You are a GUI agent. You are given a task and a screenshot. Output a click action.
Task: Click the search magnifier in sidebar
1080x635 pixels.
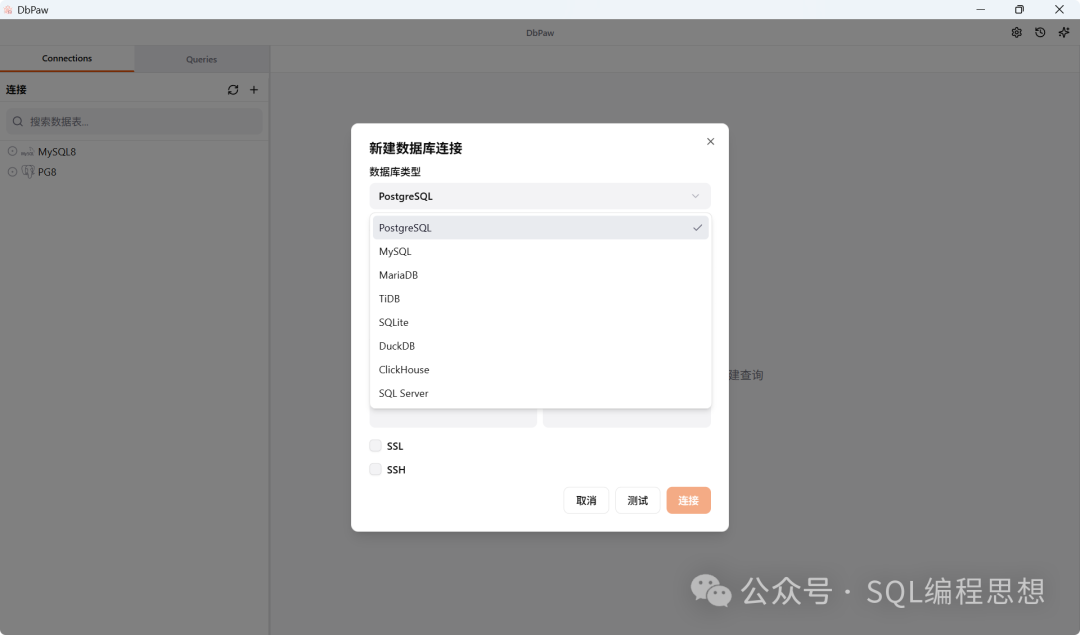coord(17,120)
